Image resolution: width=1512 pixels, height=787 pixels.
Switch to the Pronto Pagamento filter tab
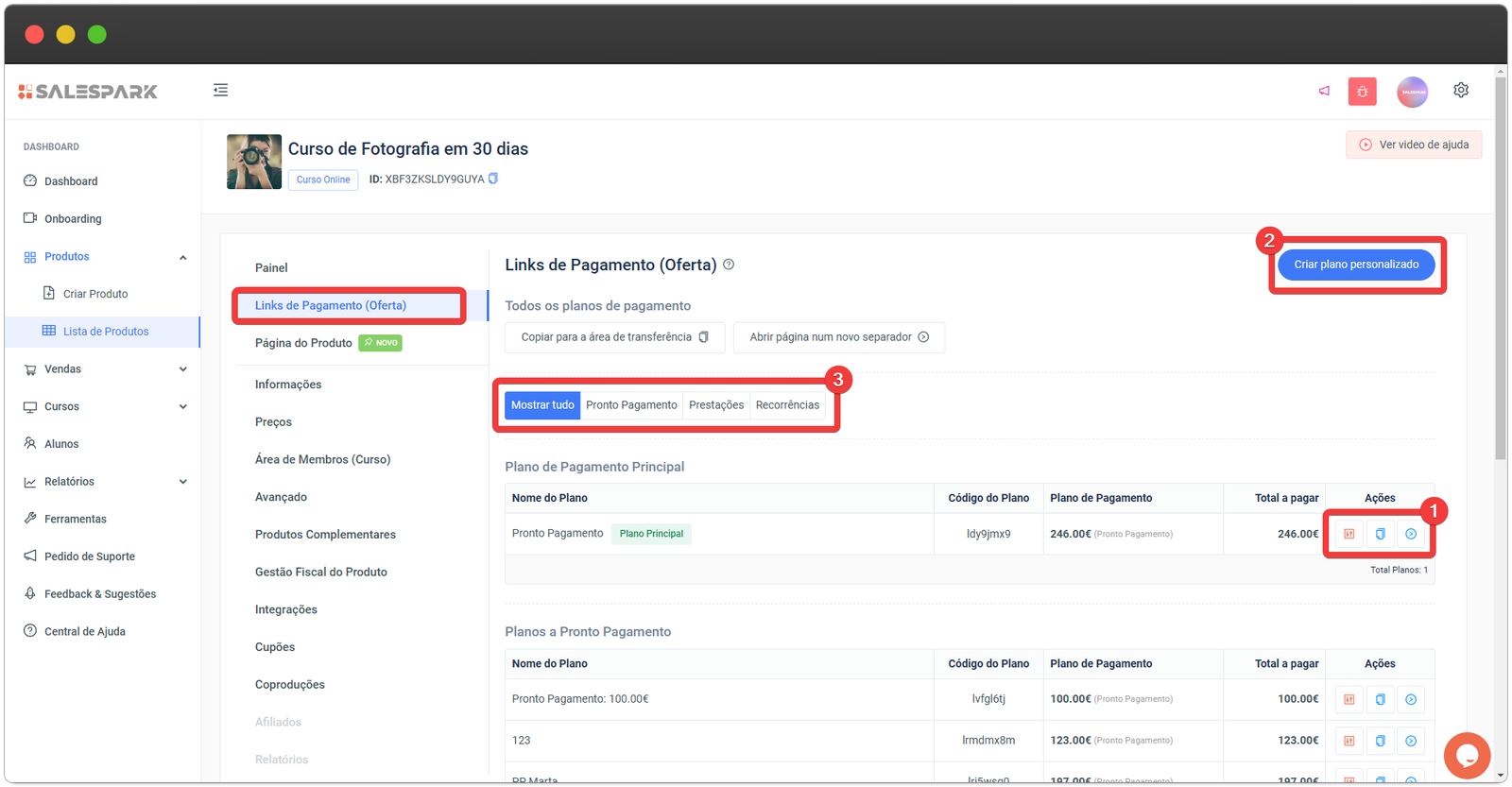[x=631, y=405]
